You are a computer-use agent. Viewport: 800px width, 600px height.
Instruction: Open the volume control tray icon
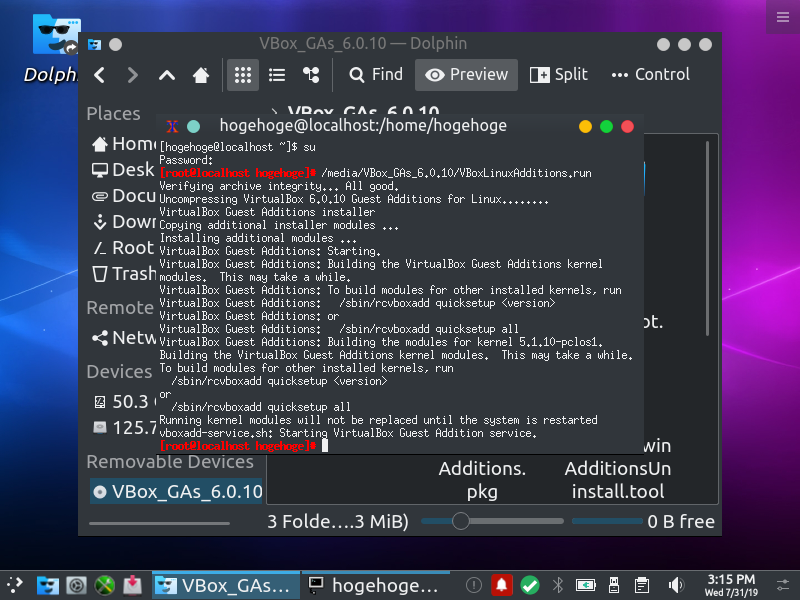pyautogui.click(x=675, y=585)
